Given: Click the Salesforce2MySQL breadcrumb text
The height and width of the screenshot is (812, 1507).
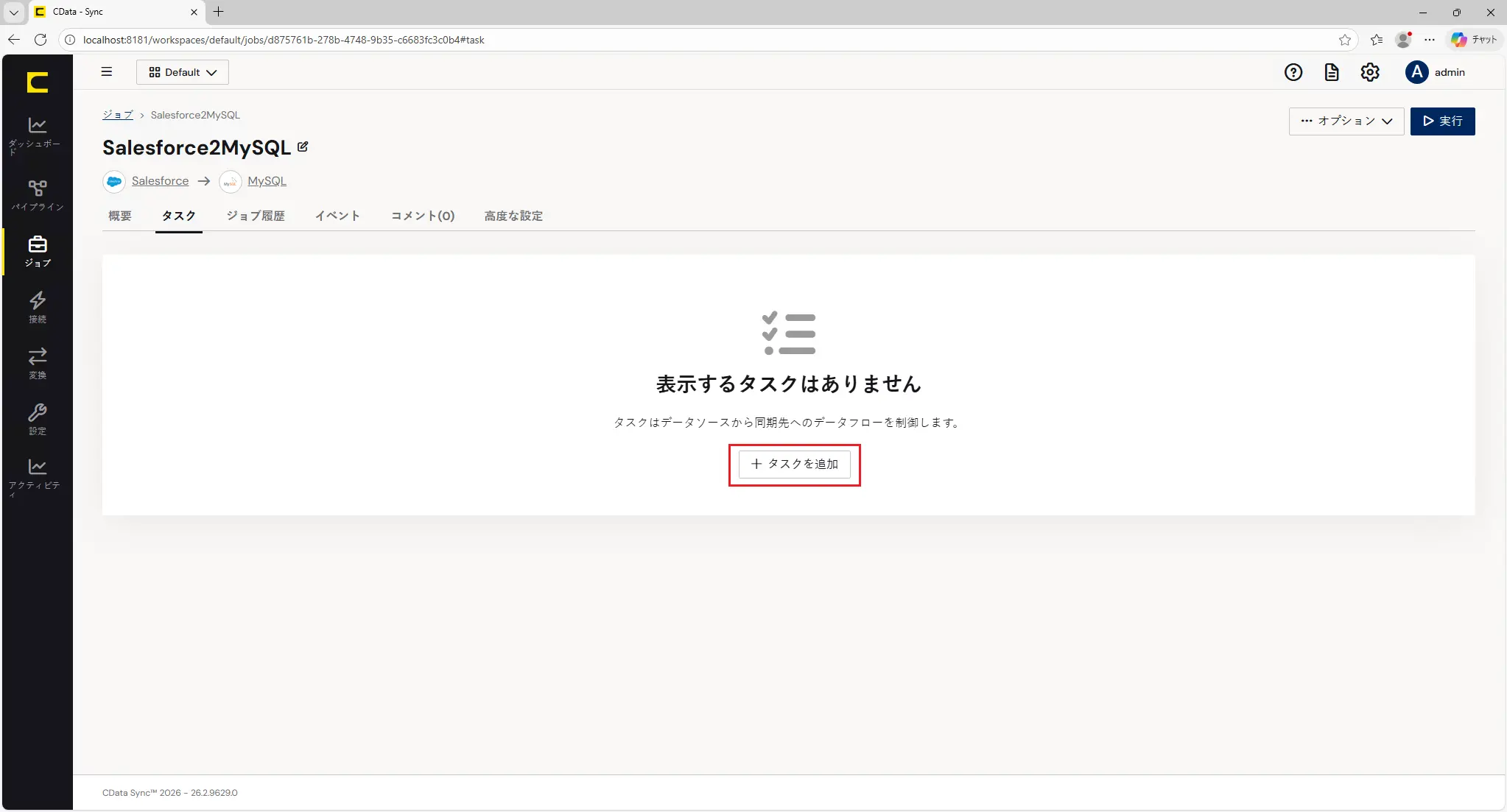Looking at the screenshot, I should coord(195,115).
